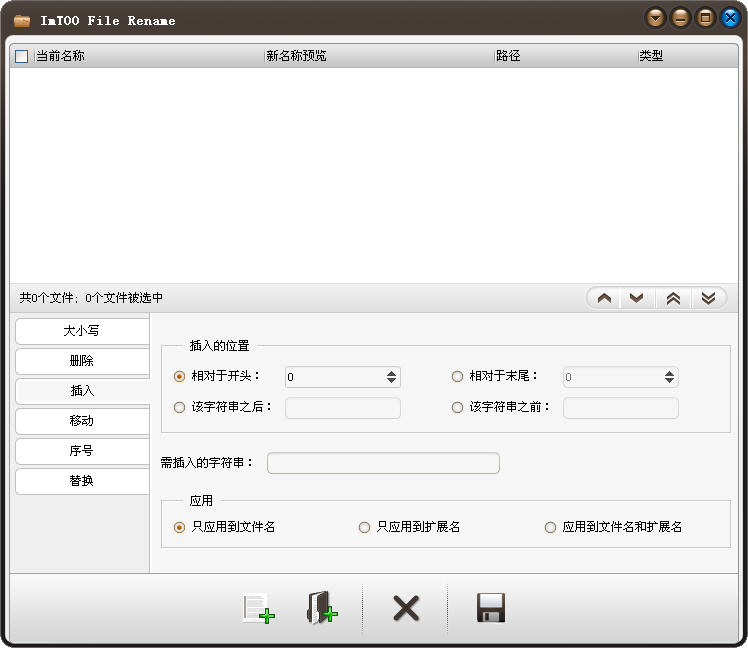Move selected file to top
Image resolution: width=748 pixels, height=648 pixels.
click(x=673, y=299)
